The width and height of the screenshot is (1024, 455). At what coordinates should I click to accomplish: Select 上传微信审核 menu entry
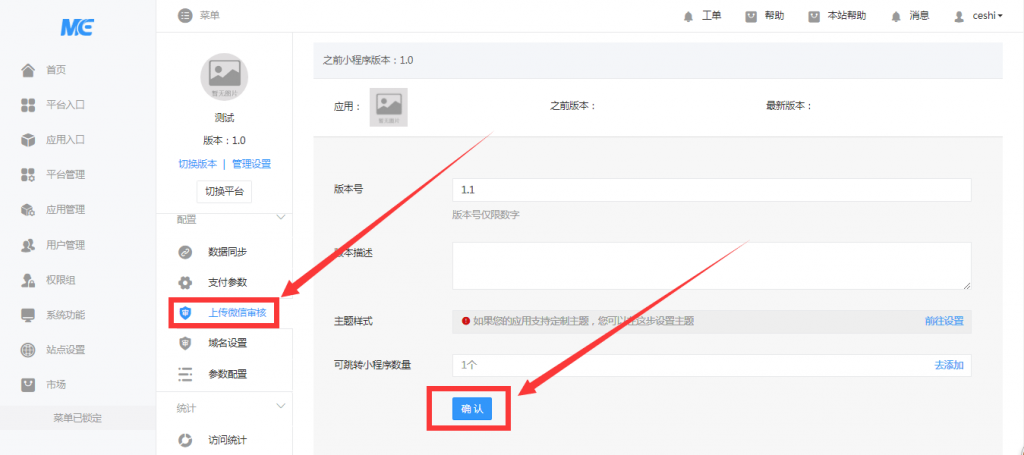pos(238,313)
